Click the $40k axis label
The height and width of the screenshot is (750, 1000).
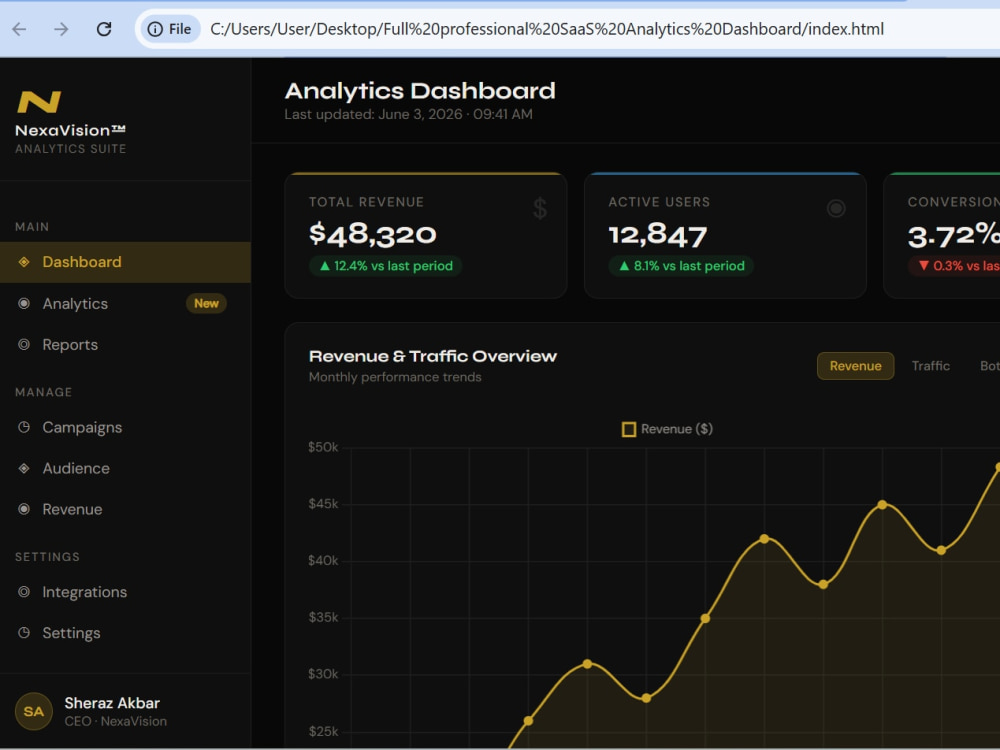coord(323,561)
